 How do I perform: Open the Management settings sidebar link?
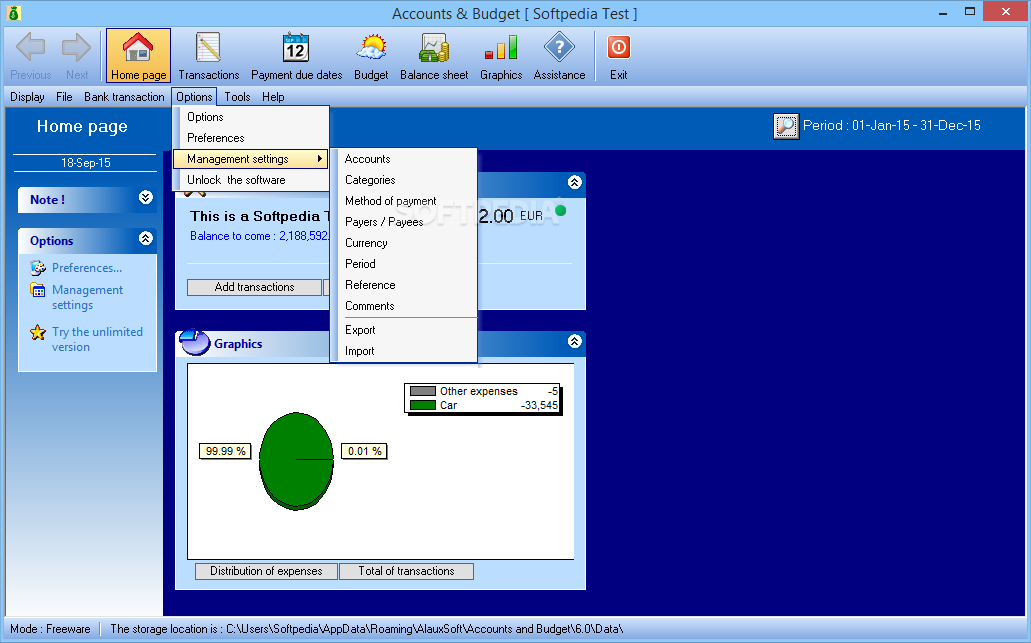coord(87,297)
